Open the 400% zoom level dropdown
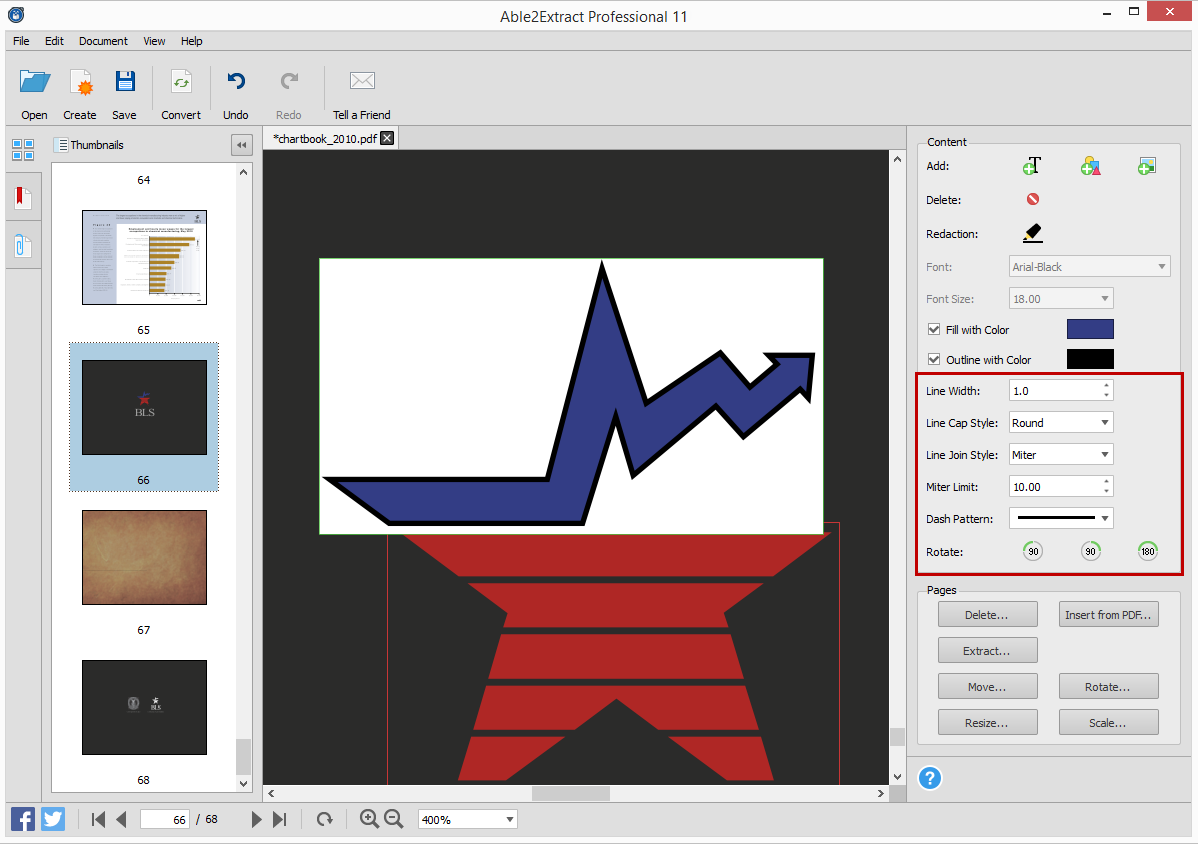The width and height of the screenshot is (1198, 844). click(468, 820)
